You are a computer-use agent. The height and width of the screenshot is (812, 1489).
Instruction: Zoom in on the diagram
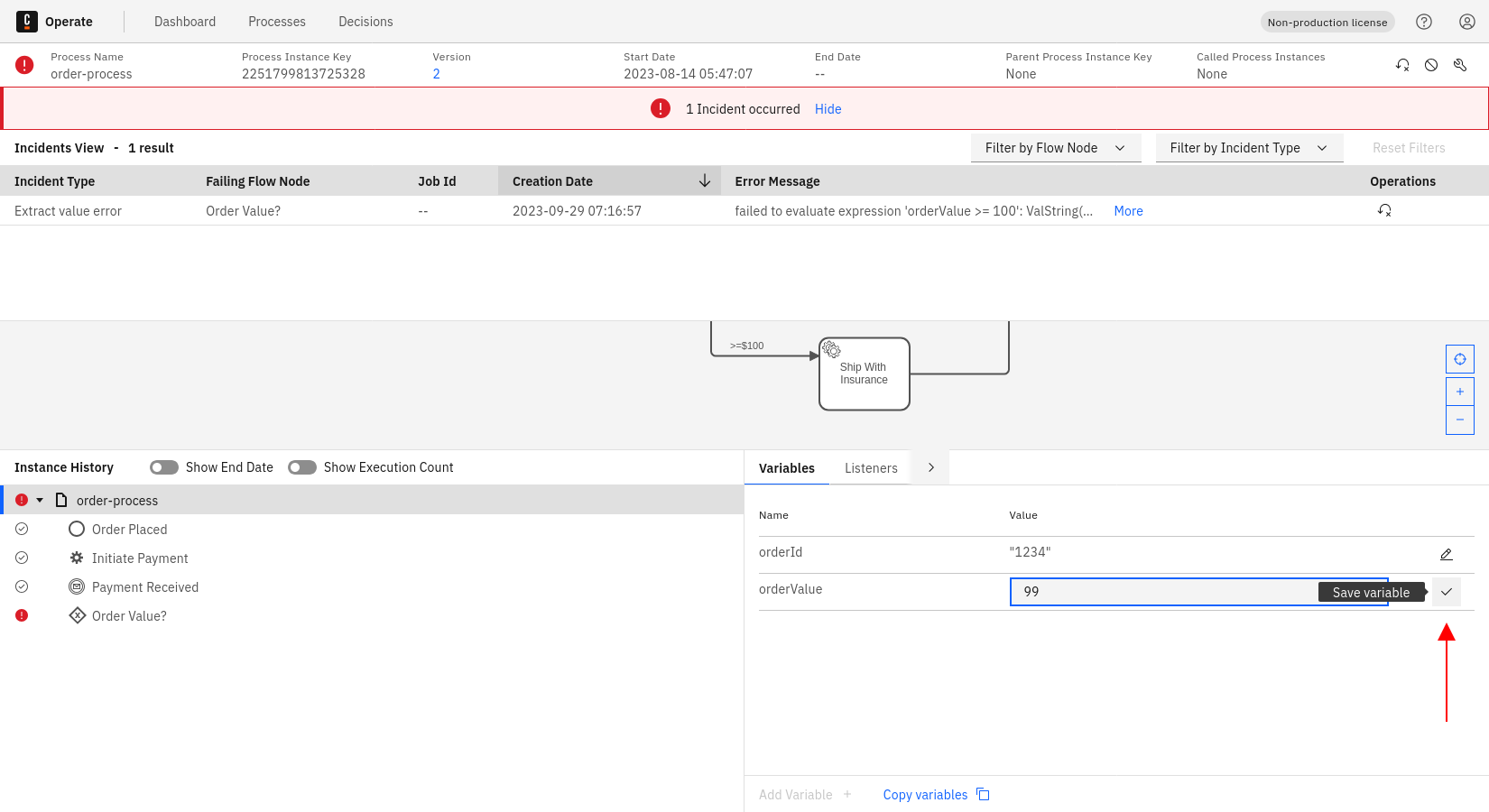coord(1459,392)
